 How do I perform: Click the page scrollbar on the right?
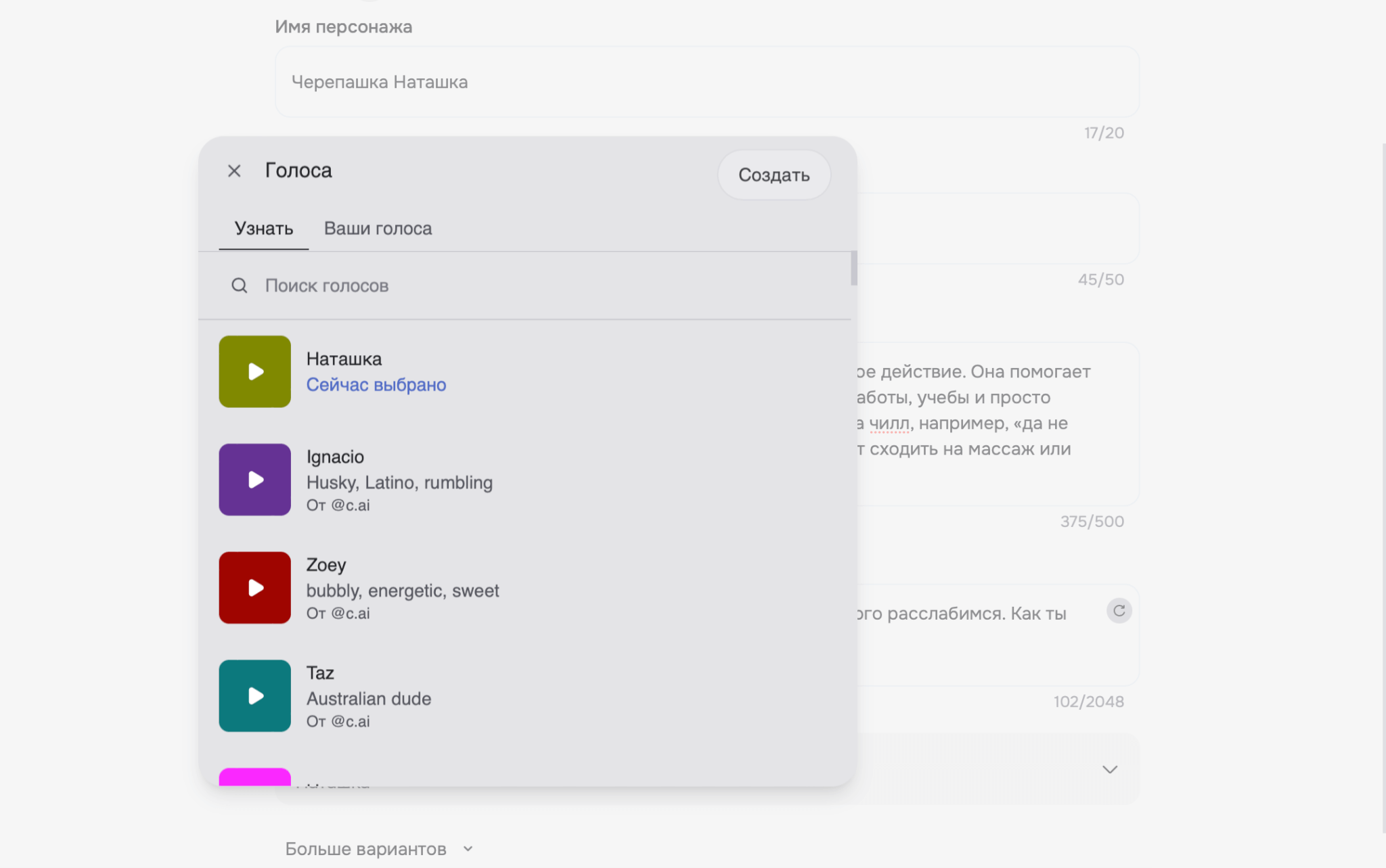click(x=1383, y=487)
